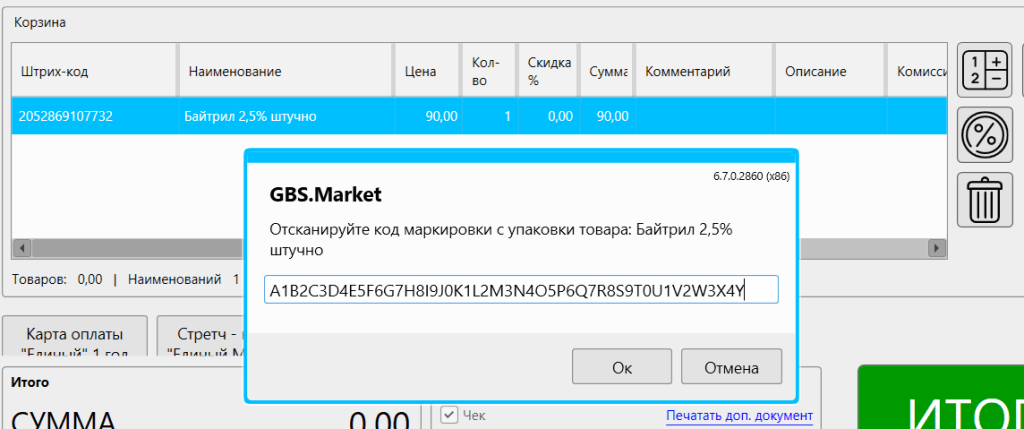Click the cart scrollbar right arrow
Screen dimensions: 1024x429
(938, 248)
